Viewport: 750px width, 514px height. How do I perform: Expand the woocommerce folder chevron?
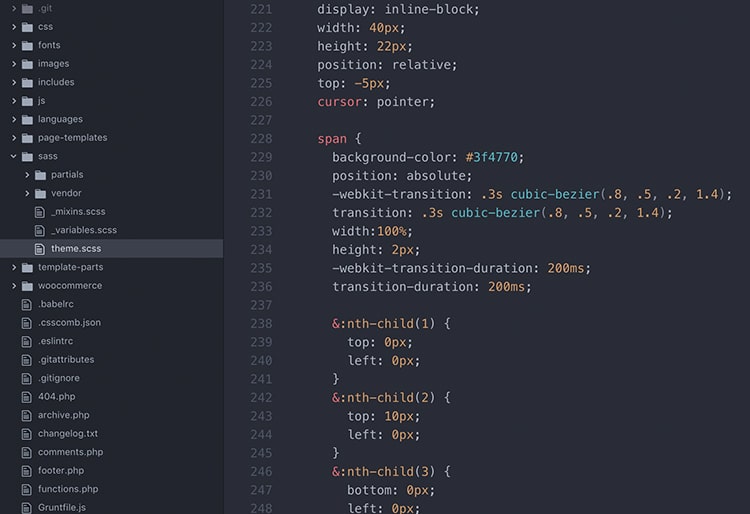pyautogui.click(x=14, y=286)
